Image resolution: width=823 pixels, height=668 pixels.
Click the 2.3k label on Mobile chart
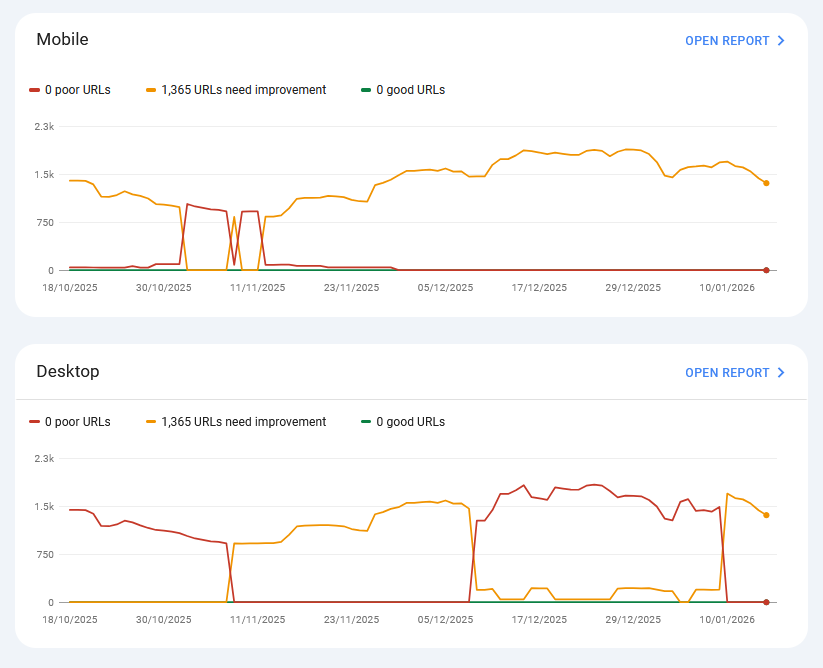tap(45, 126)
